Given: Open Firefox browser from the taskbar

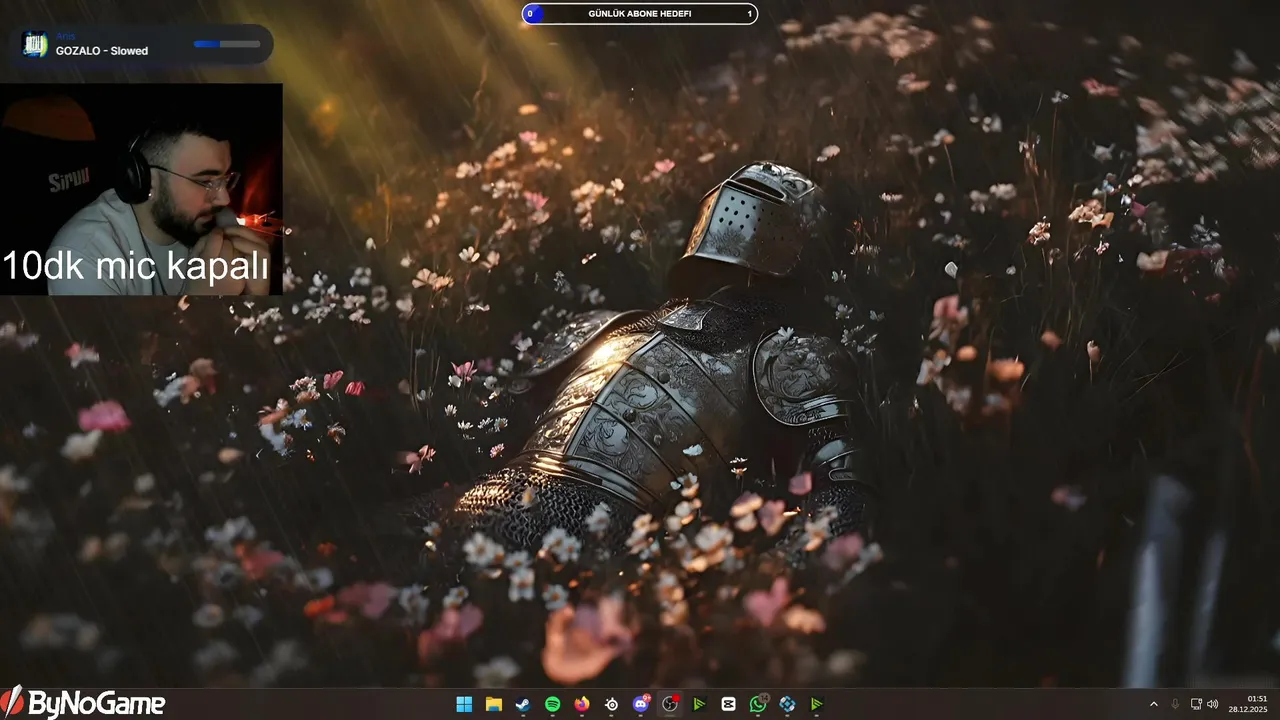Looking at the screenshot, I should [x=582, y=704].
